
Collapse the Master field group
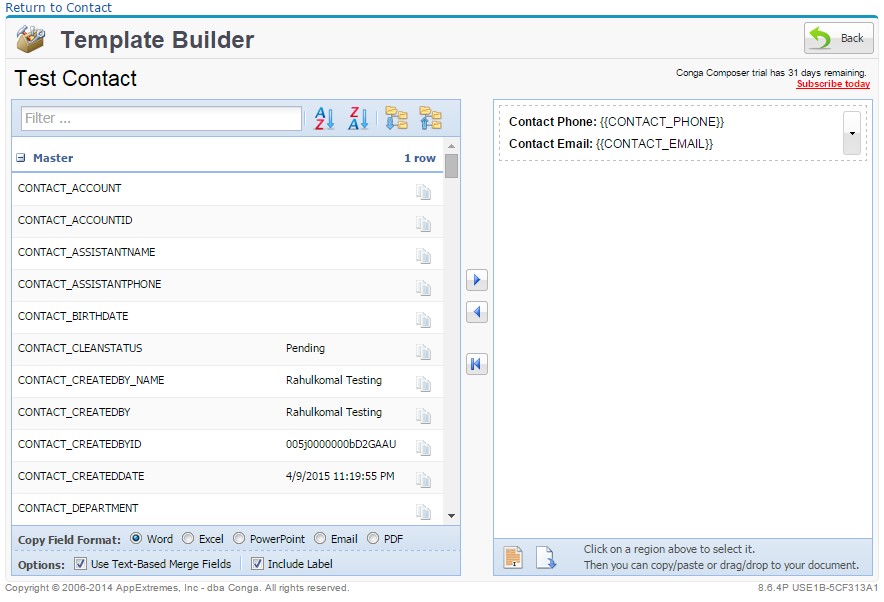(x=20, y=157)
